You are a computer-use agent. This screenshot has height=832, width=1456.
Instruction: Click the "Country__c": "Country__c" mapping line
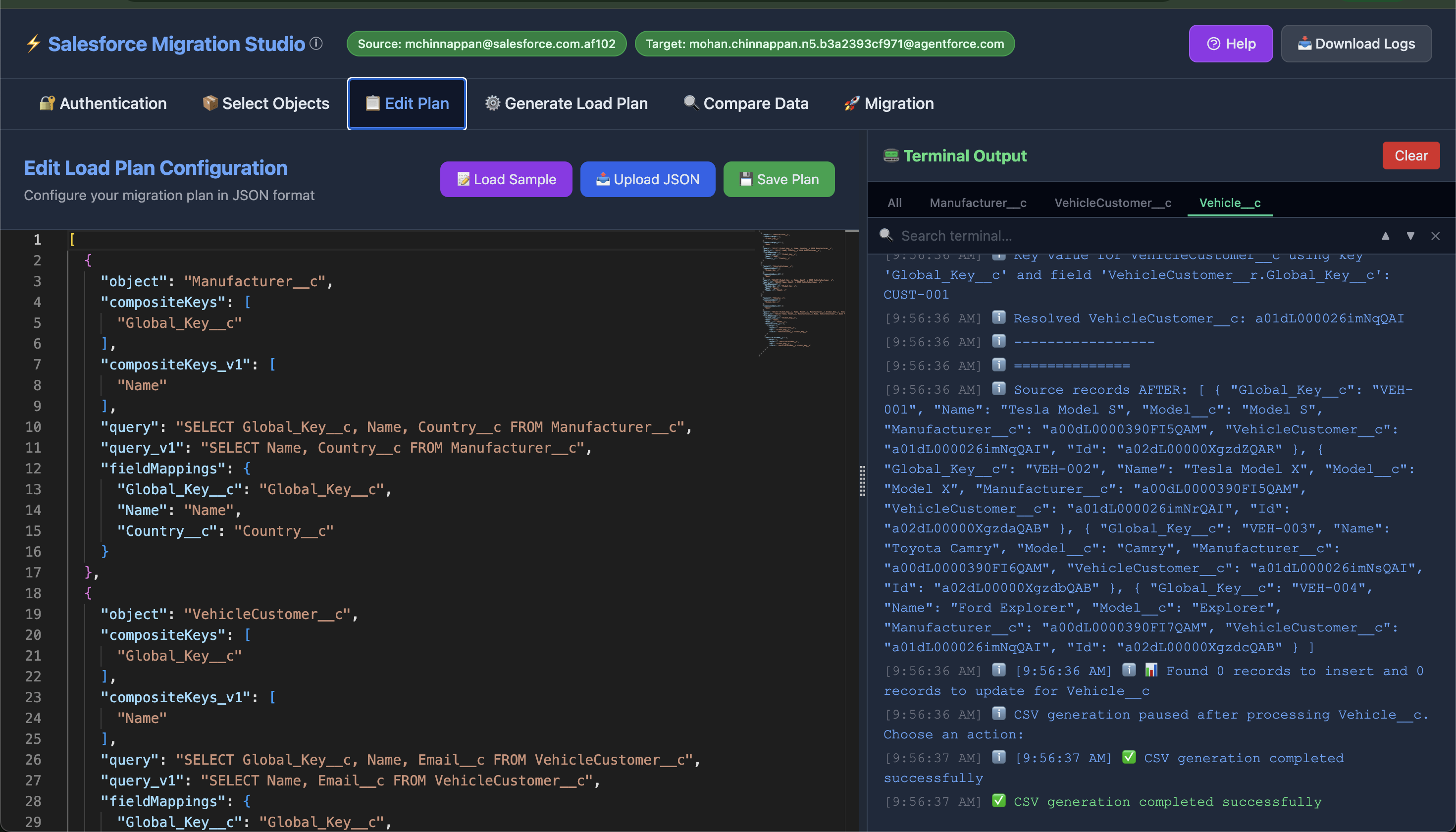pyautogui.click(x=225, y=531)
